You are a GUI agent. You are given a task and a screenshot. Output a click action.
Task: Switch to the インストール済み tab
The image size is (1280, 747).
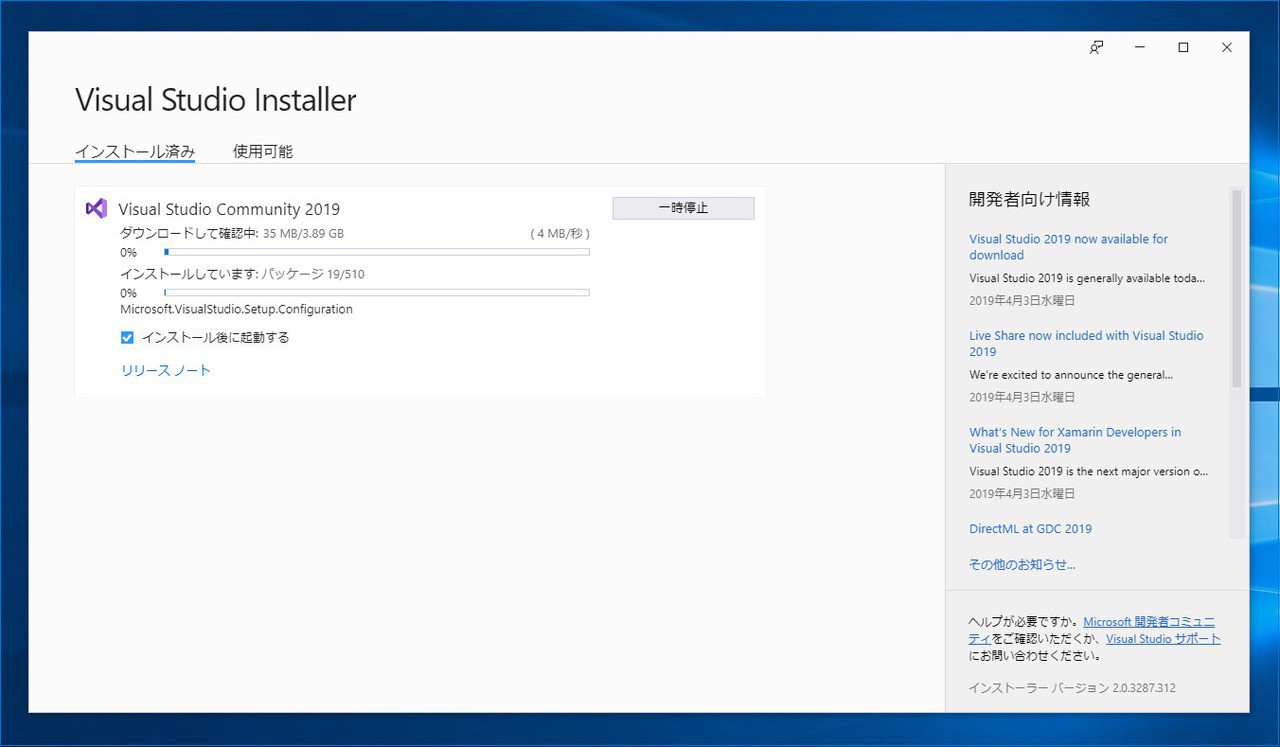click(135, 152)
